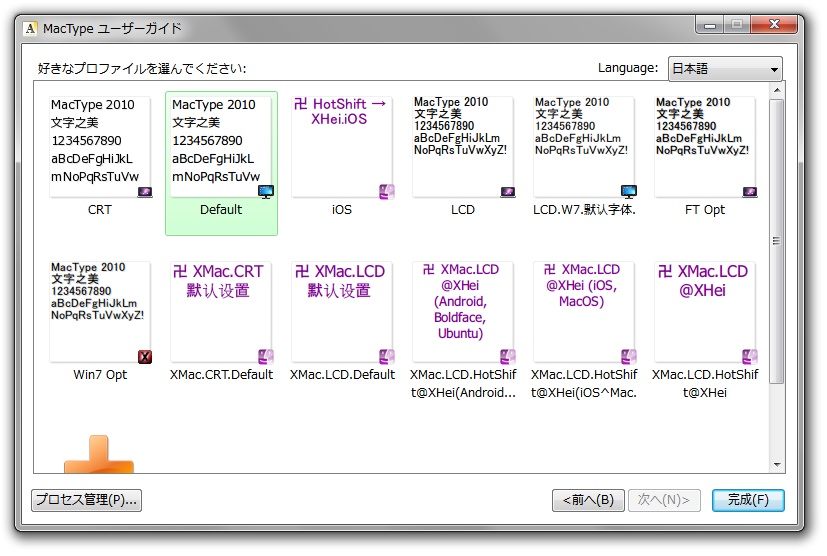Click purple icon on the iOS, MacOS profile

click(629, 357)
